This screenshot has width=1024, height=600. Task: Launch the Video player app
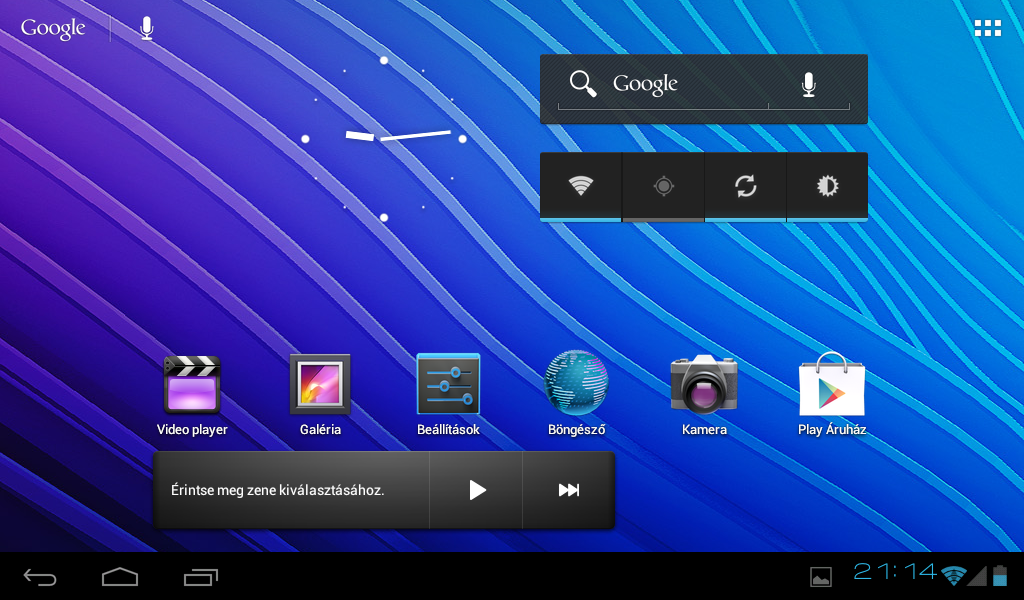click(192, 394)
